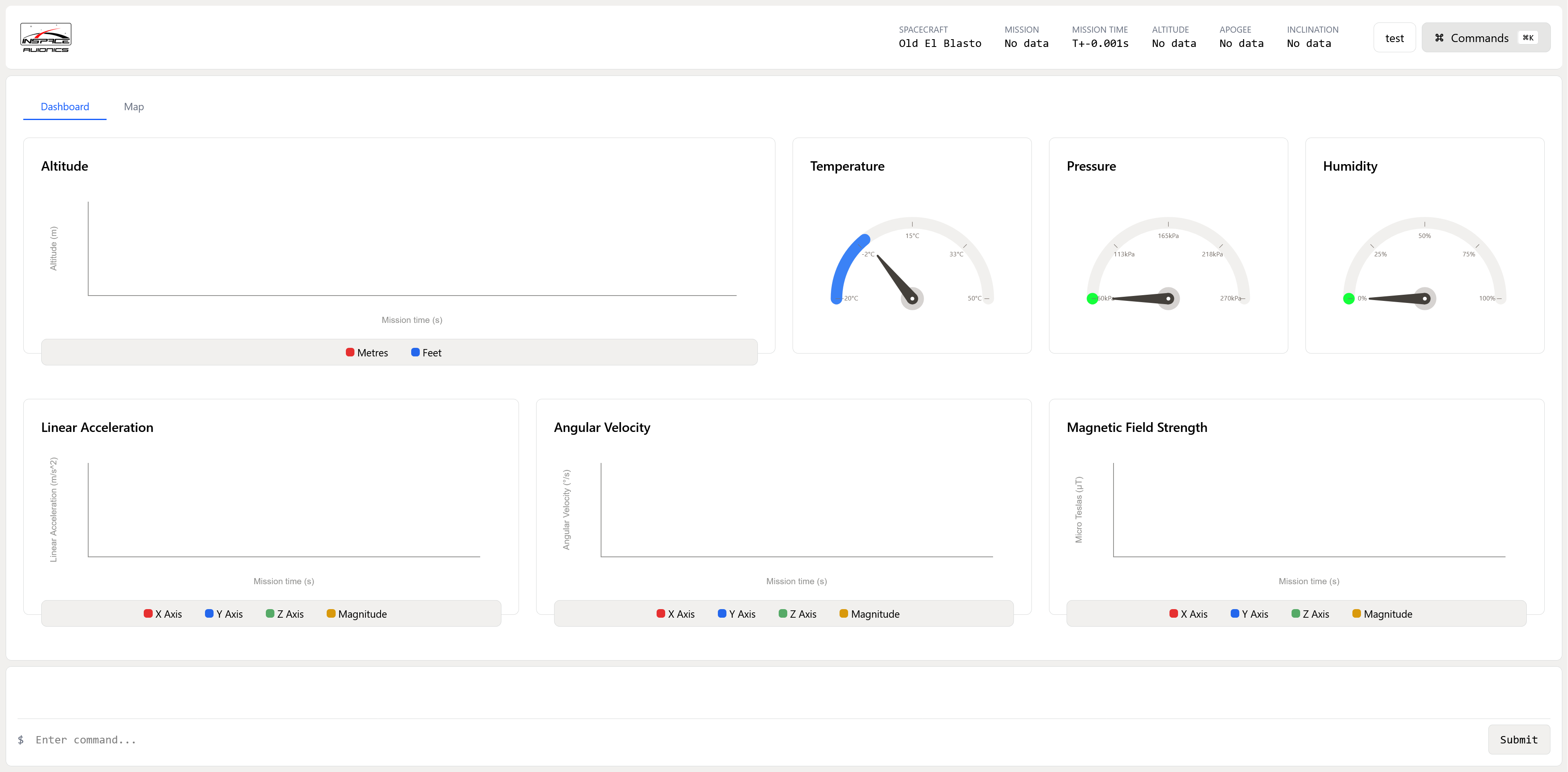Click the 100% label on Humidity gauge
This screenshot has width=1568, height=772.
click(1487, 299)
